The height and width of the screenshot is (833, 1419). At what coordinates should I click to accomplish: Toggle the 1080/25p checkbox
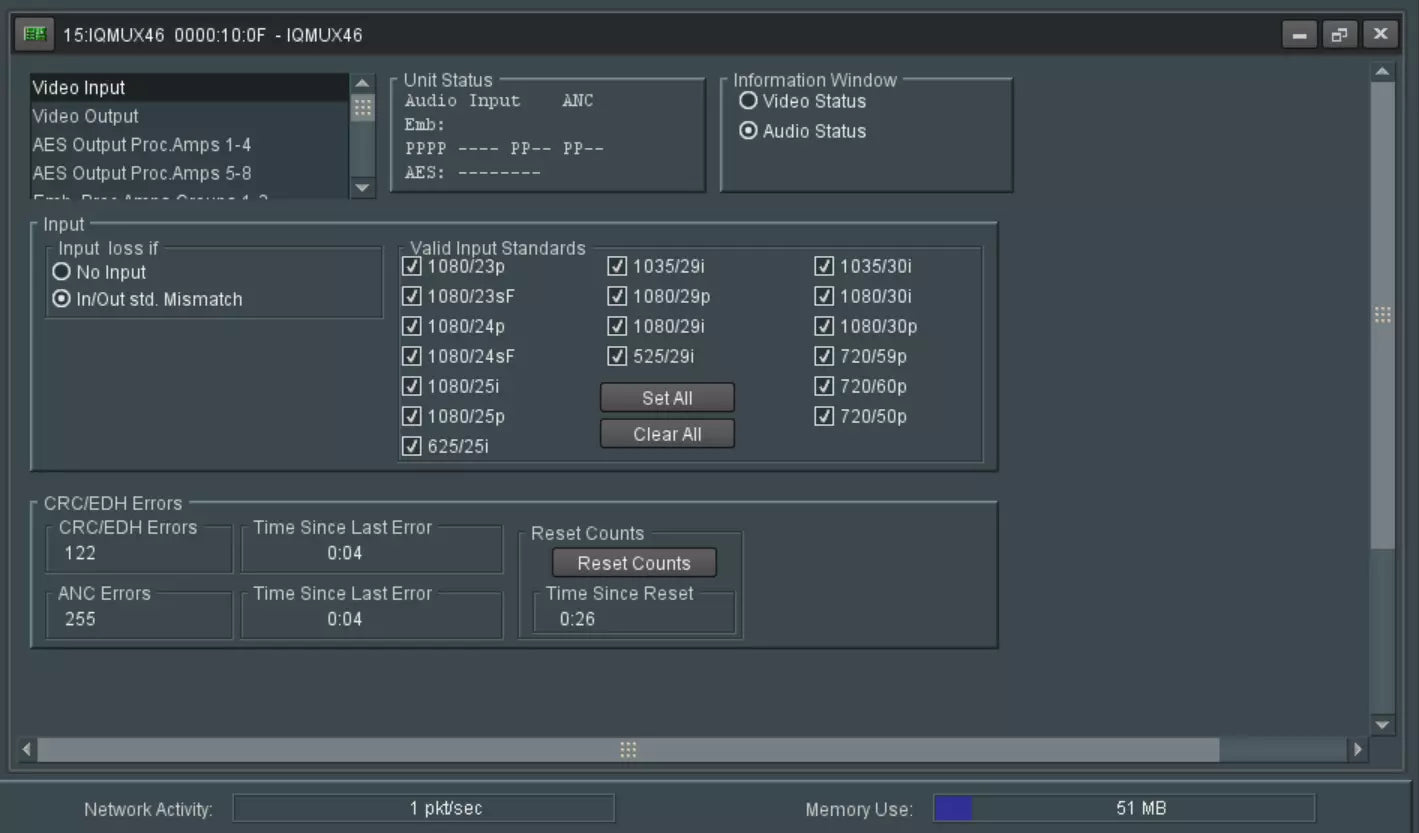(x=412, y=416)
